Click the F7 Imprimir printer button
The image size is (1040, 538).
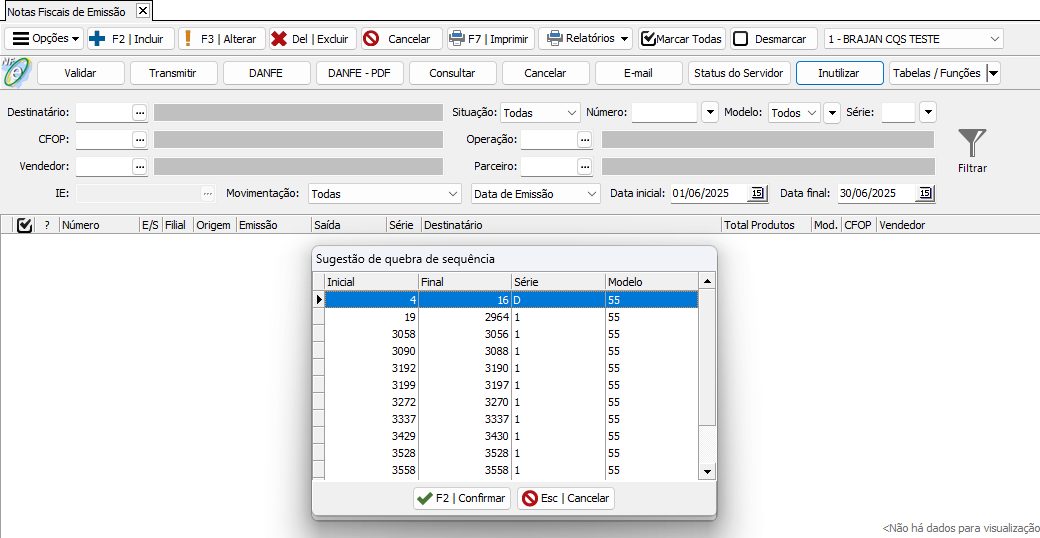[x=490, y=39]
